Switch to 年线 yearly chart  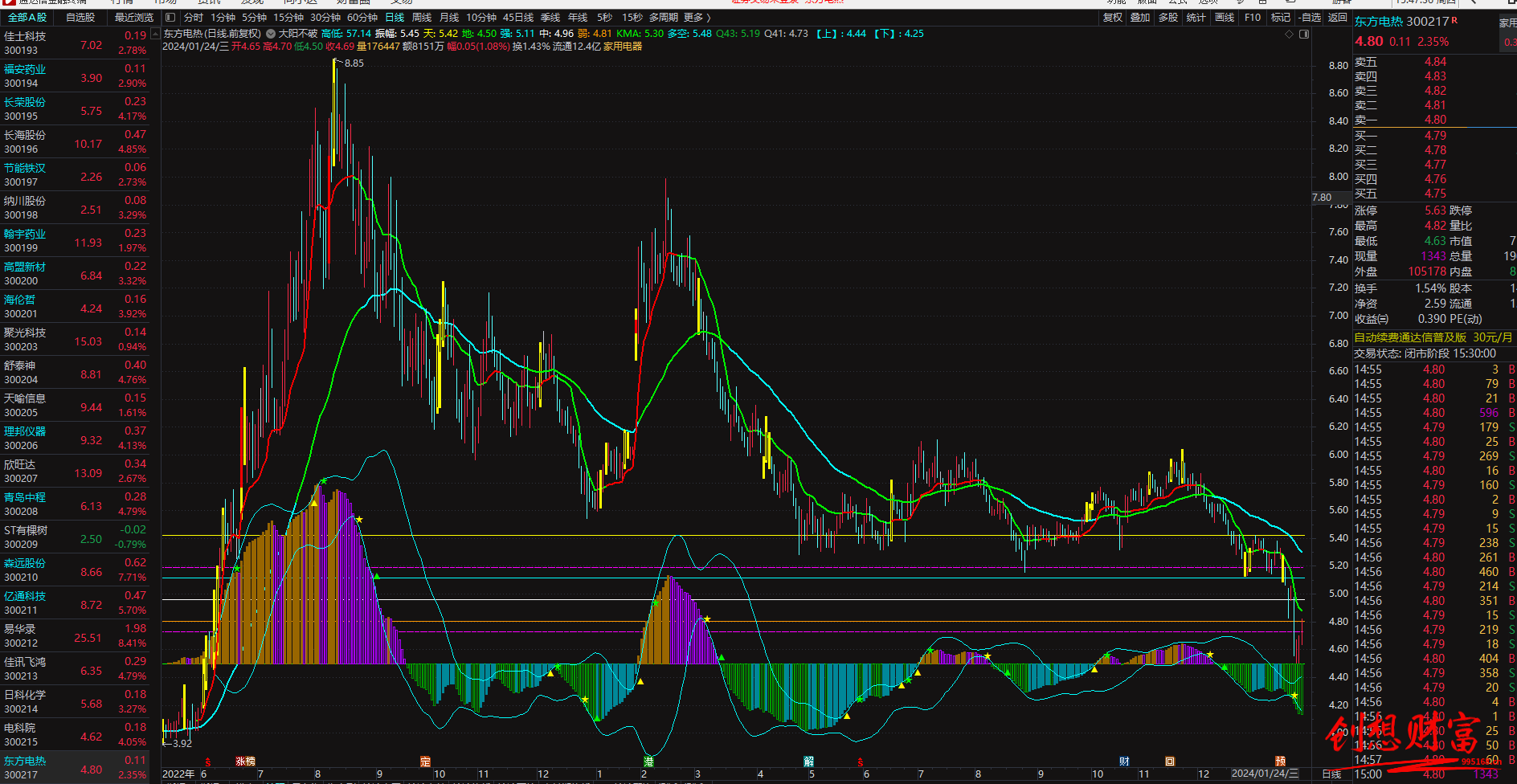click(x=578, y=17)
